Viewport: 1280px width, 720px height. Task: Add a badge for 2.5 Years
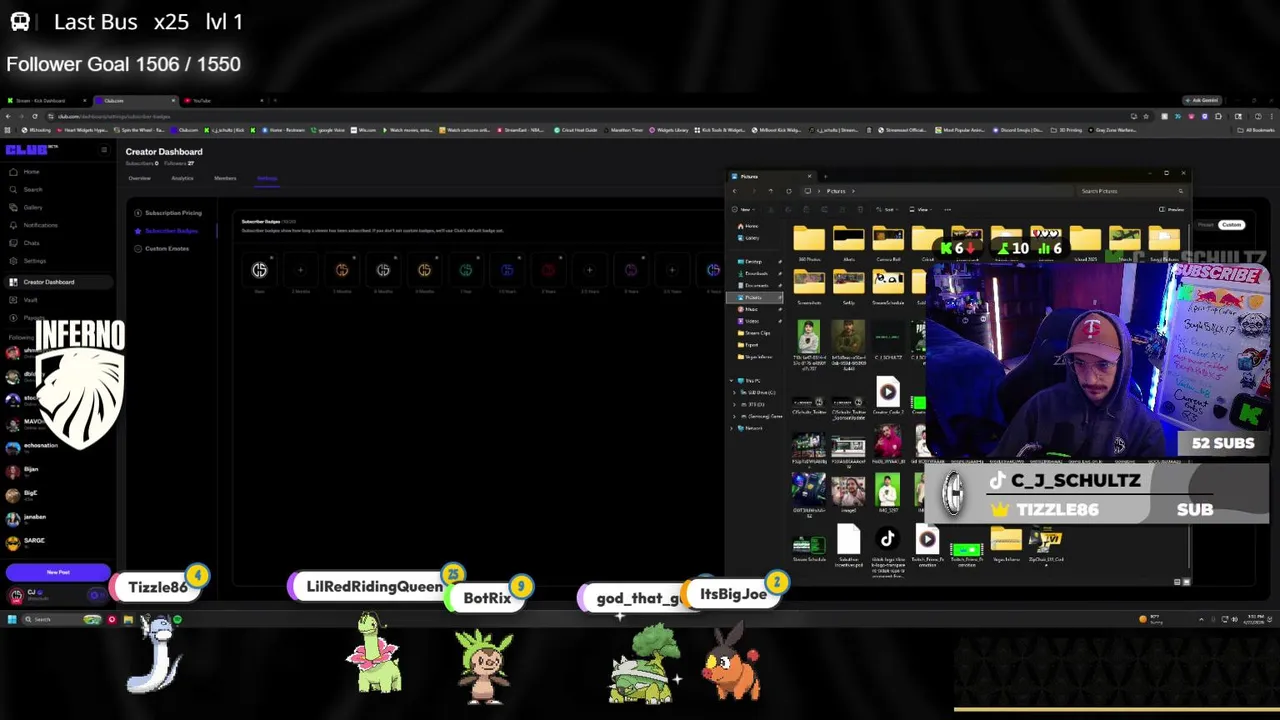pos(589,270)
